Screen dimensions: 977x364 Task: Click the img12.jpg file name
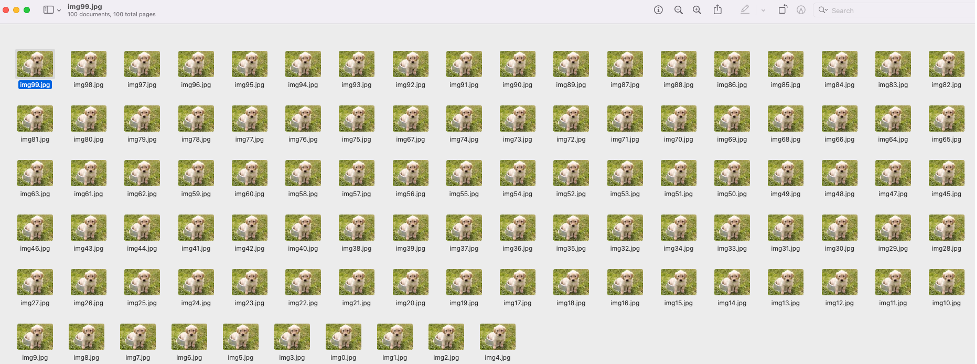(x=839, y=303)
